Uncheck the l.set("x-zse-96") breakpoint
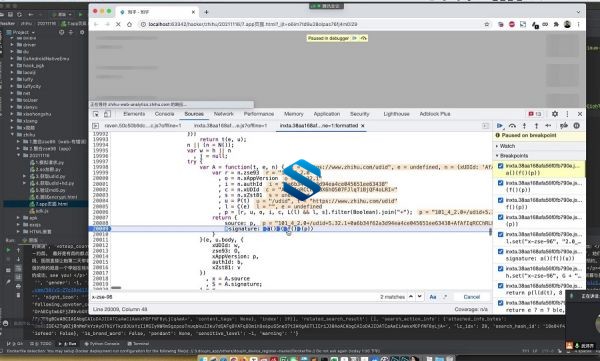This screenshot has width=600, height=361. point(501,234)
